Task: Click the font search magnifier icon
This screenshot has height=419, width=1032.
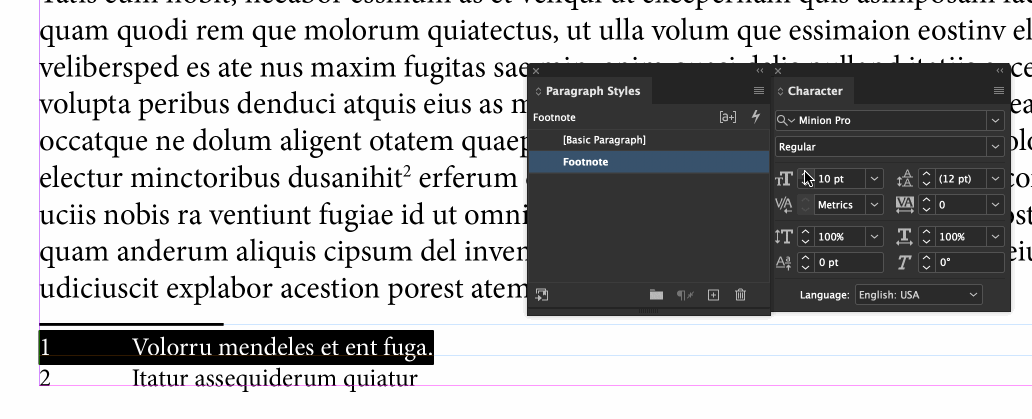Action: pos(786,120)
